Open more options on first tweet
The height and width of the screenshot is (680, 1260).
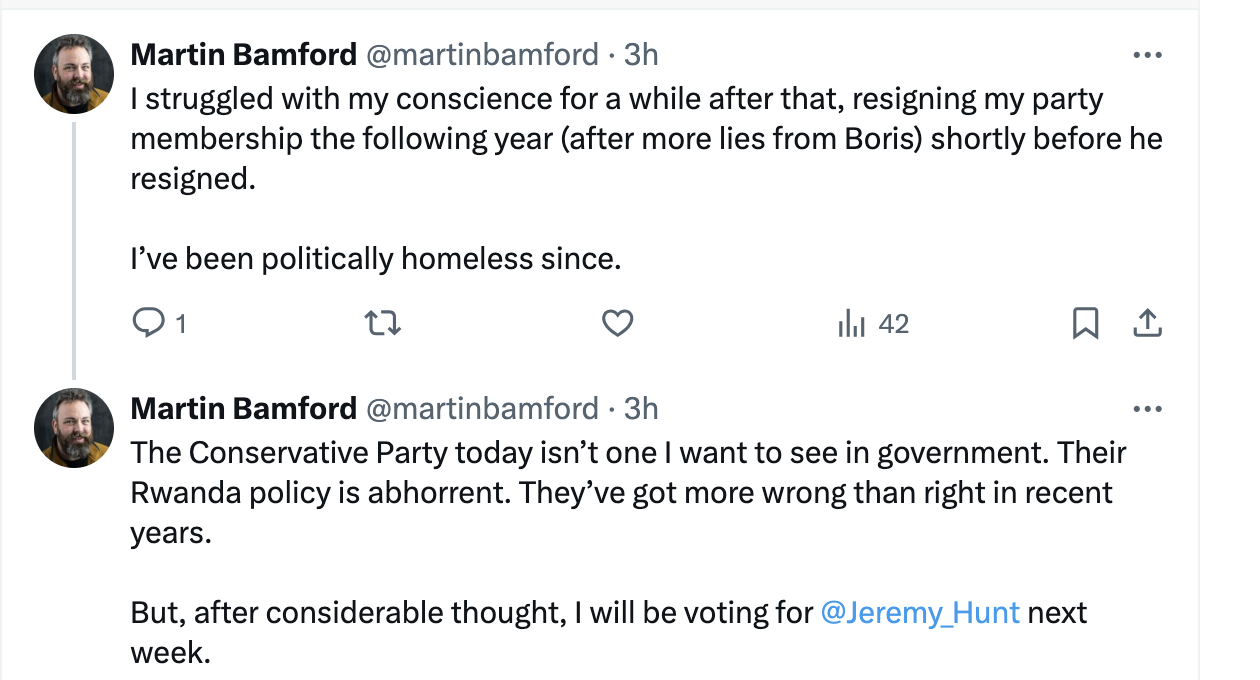pyautogui.click(x=1147, y=55)
